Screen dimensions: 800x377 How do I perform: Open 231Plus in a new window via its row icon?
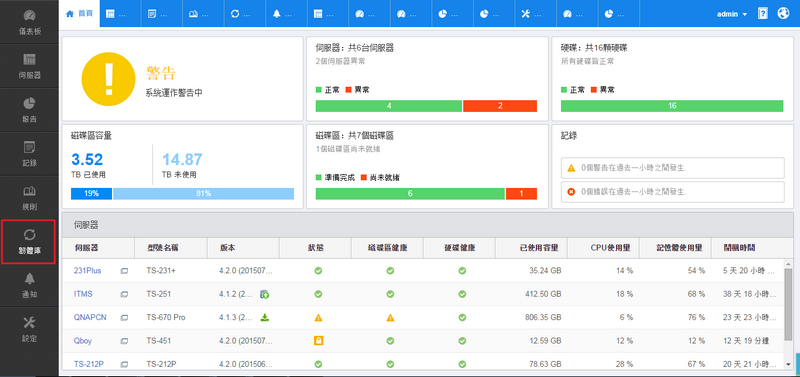124,271
